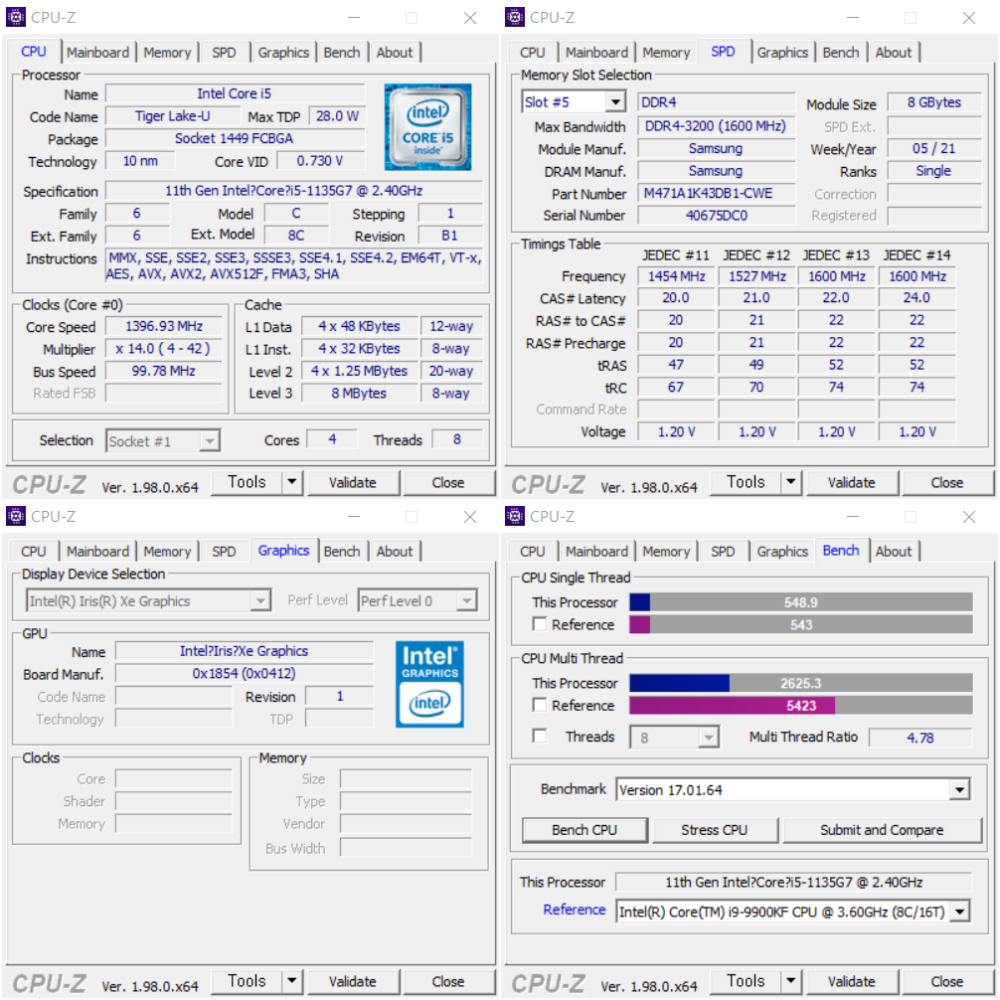Click the Stress CPU button
Viewport: 1000px width, 1000px height.
[714, 830]
